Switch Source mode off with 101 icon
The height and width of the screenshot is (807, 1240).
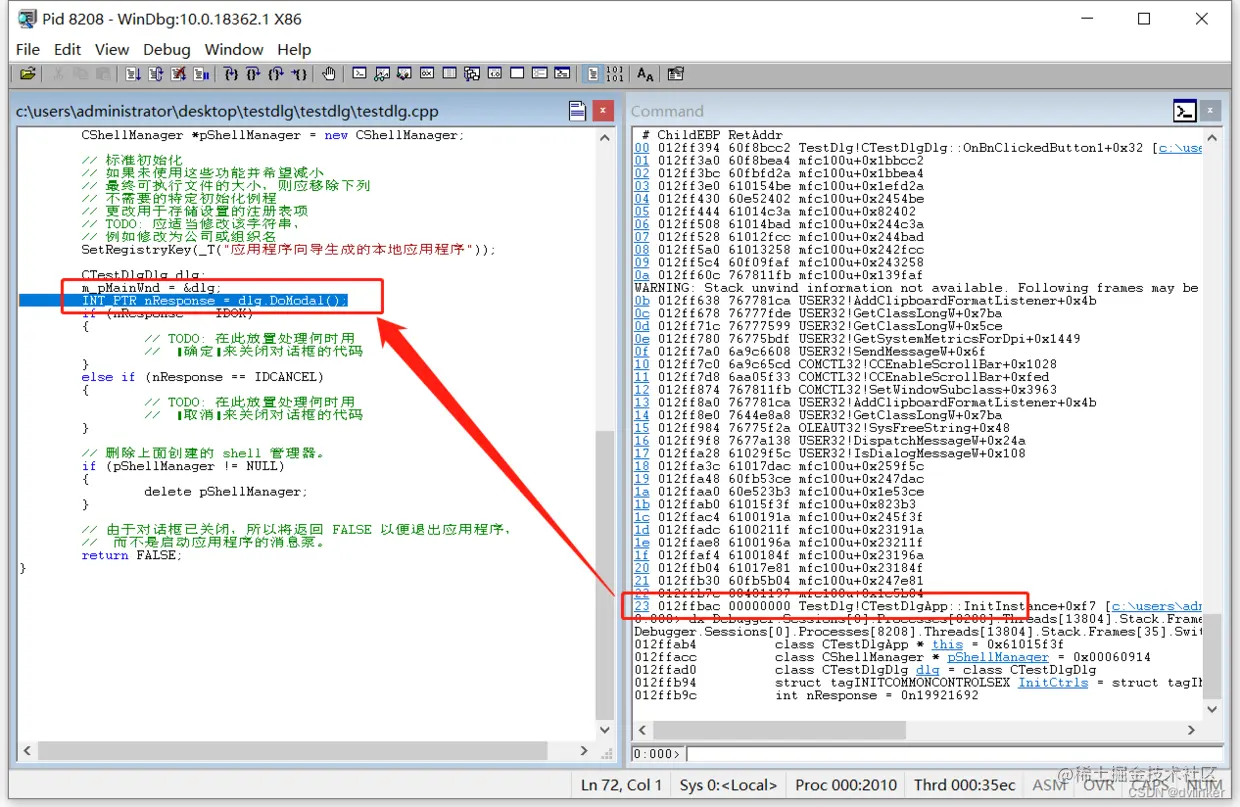pos(615,74)
